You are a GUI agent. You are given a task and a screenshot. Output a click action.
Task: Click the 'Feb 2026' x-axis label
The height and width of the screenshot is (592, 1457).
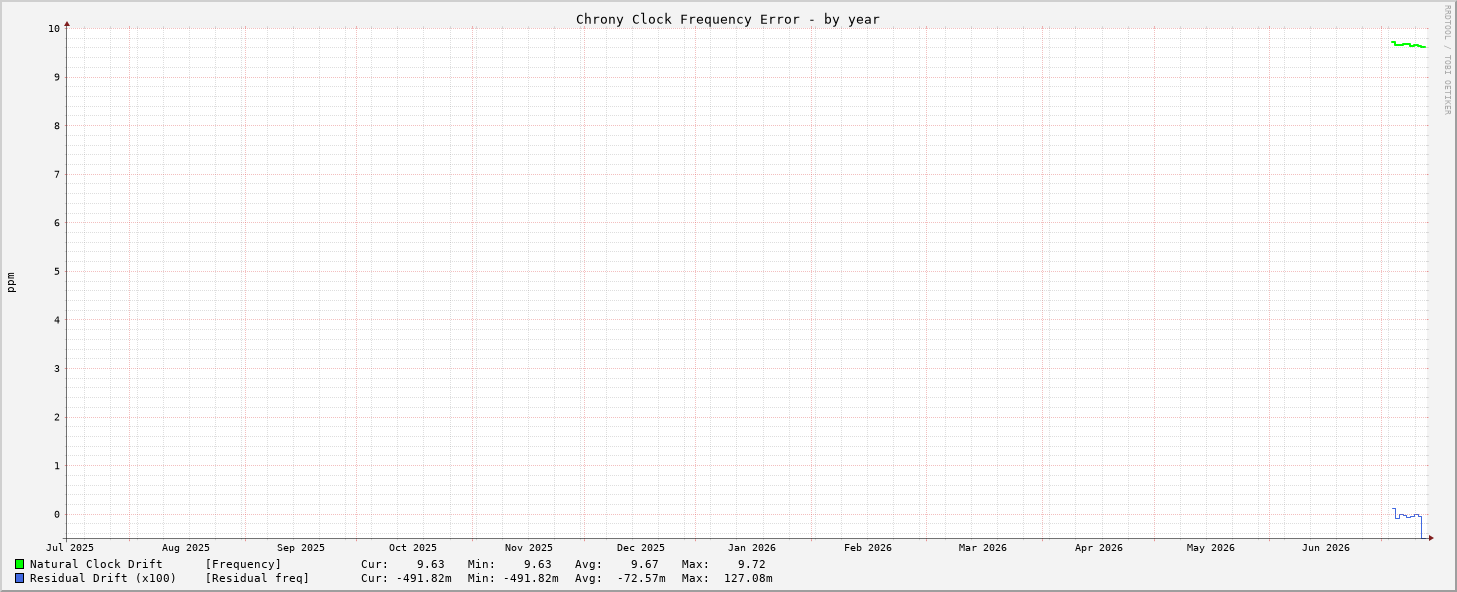tap(868, 548)
